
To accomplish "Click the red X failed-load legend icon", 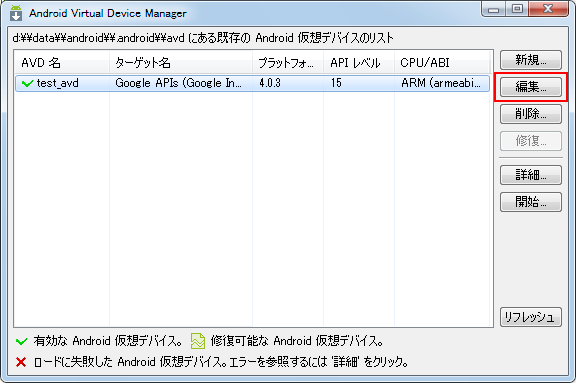I will (x=21, y=362).
